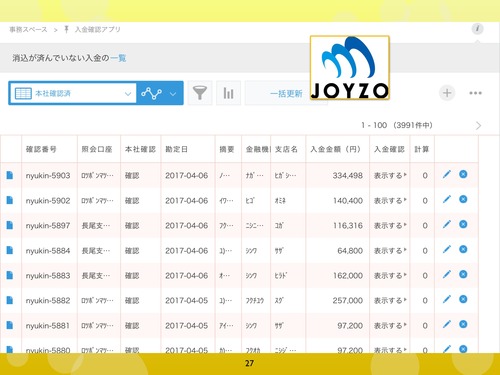Sort by the 本社確認 column header
The width and height of the screenshot is (500, 375).
click(x=140, y=149)
